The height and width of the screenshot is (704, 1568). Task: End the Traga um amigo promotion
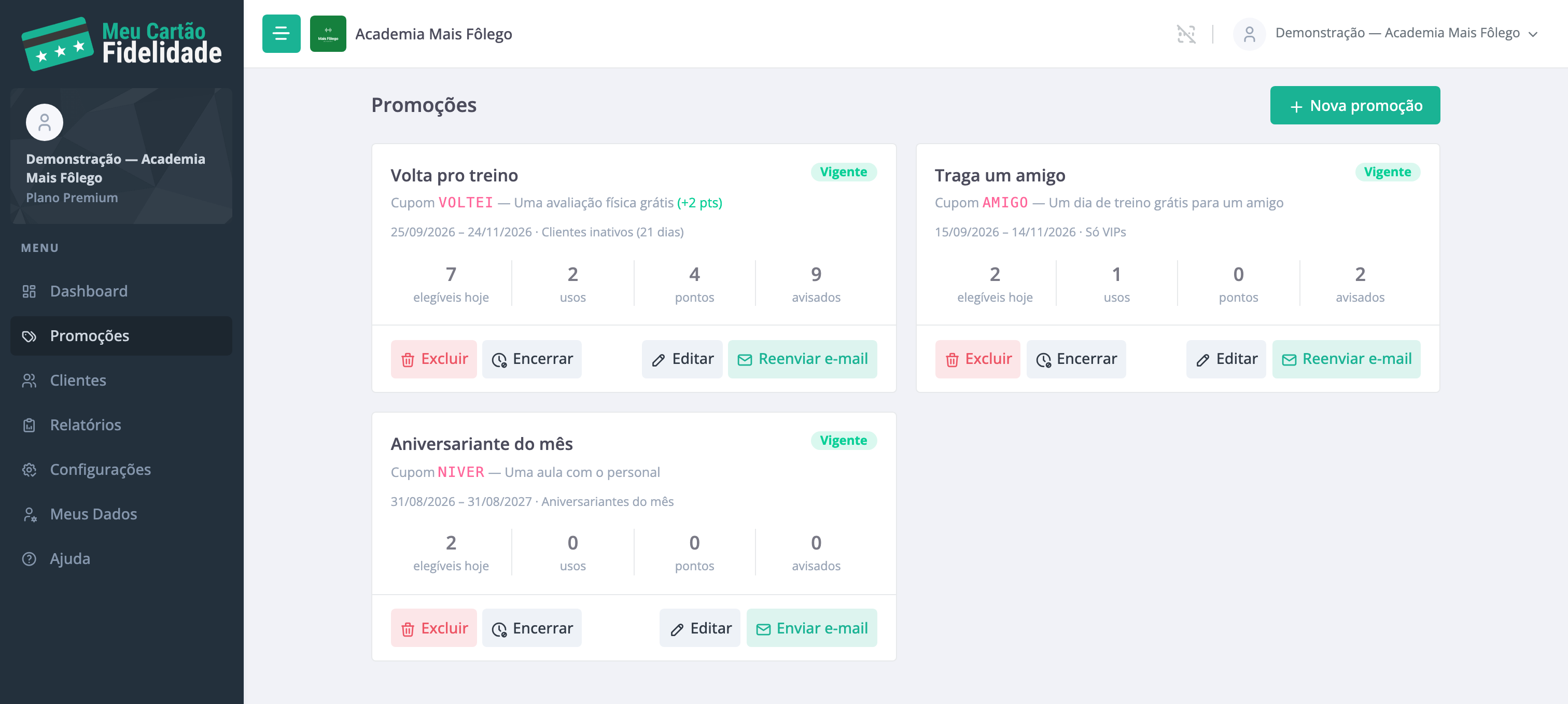point(1076,359)
